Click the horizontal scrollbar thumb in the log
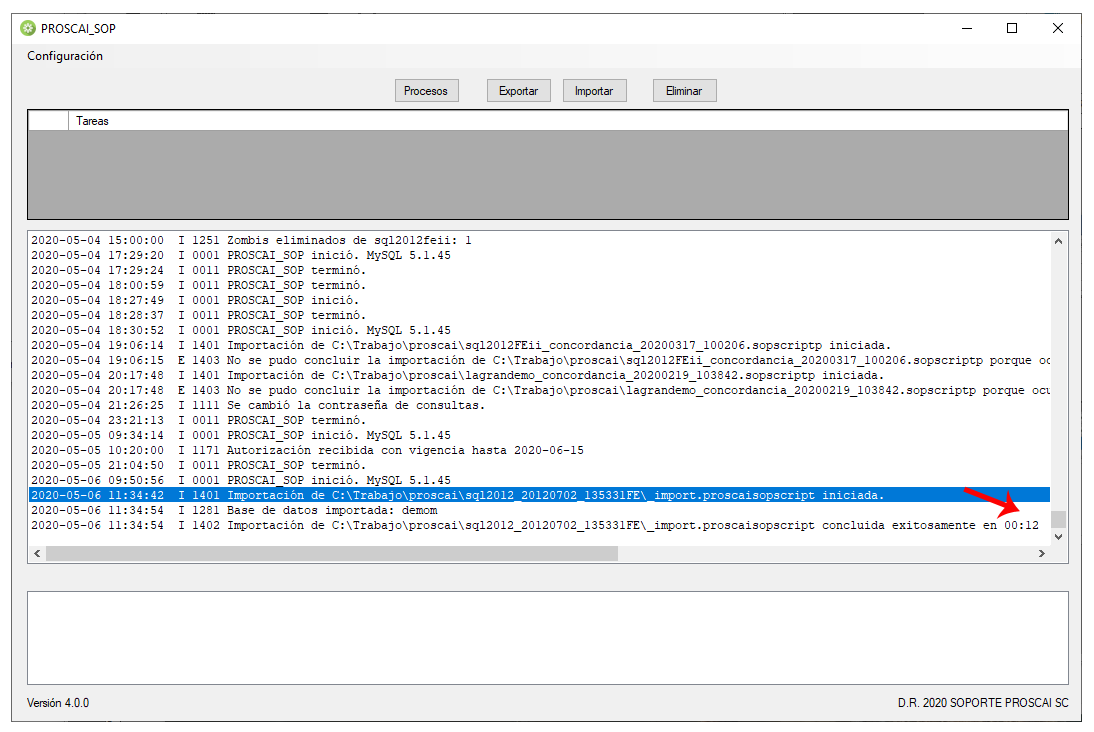 click(x=331, y=553)
